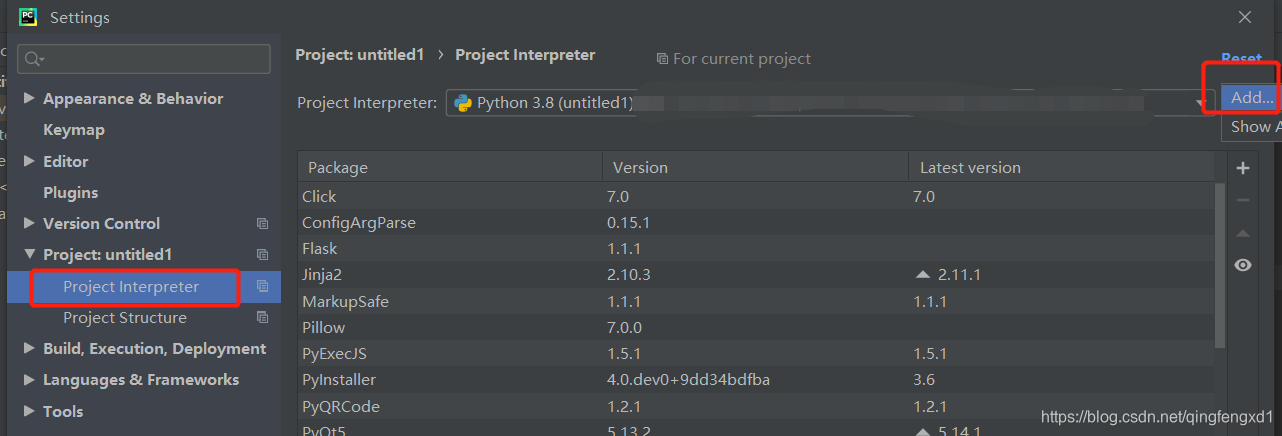The image size is (1282, 436).
Task: Click the copy icon beside Project Structure
Action: point(262,318)
